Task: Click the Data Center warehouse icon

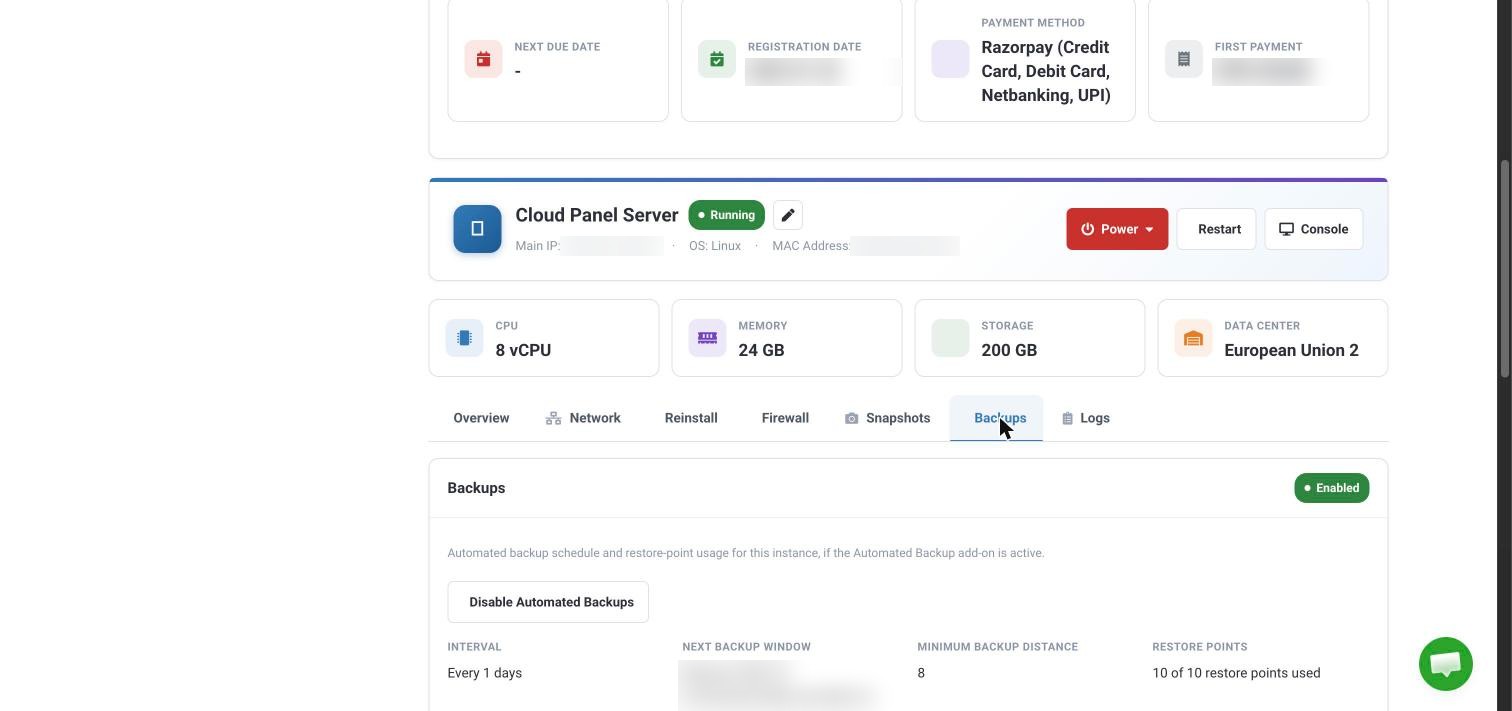Action: coord(1193,338)
